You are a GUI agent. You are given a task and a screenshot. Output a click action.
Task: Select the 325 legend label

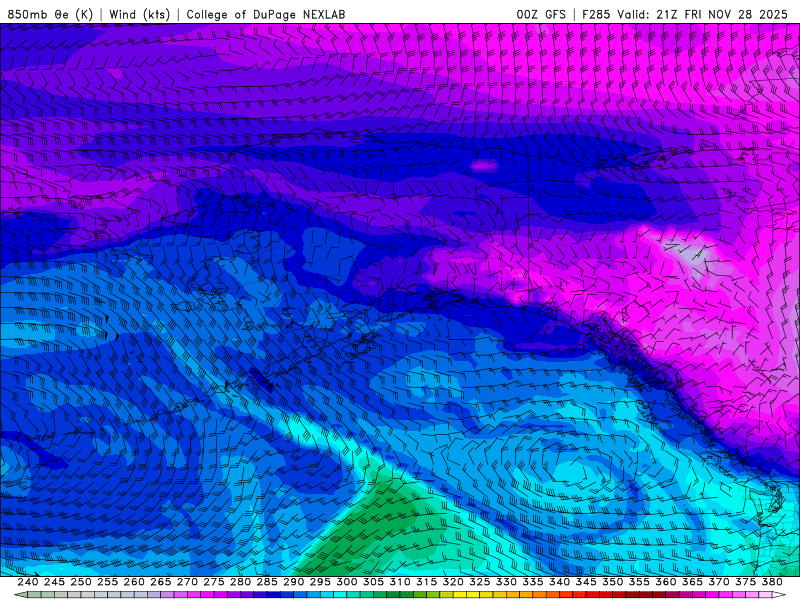(480, 582)
